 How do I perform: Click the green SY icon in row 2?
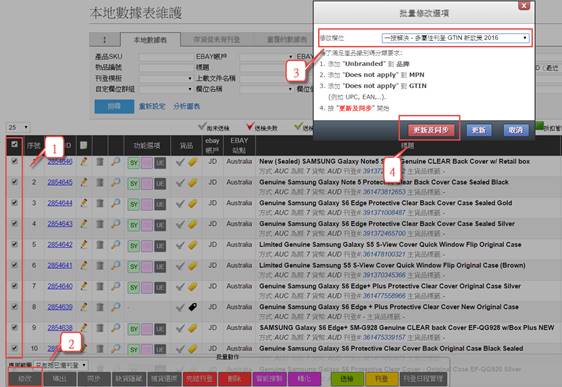133,184
